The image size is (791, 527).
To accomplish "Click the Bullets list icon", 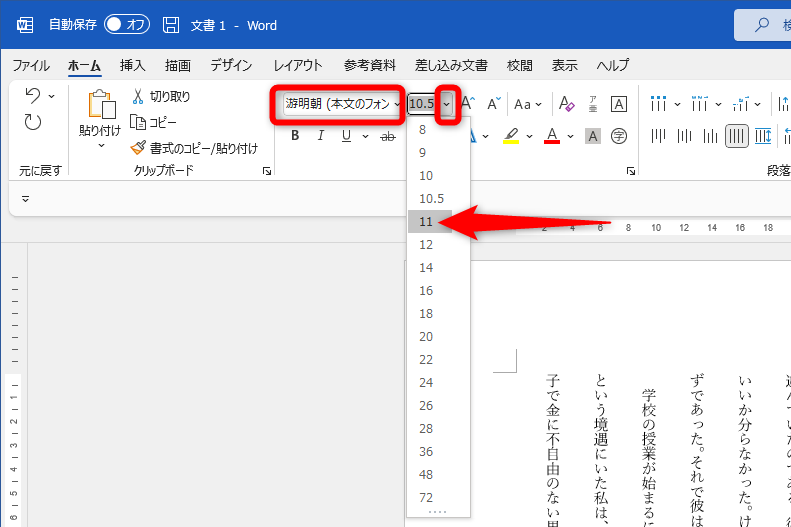I will click(659, 104).
